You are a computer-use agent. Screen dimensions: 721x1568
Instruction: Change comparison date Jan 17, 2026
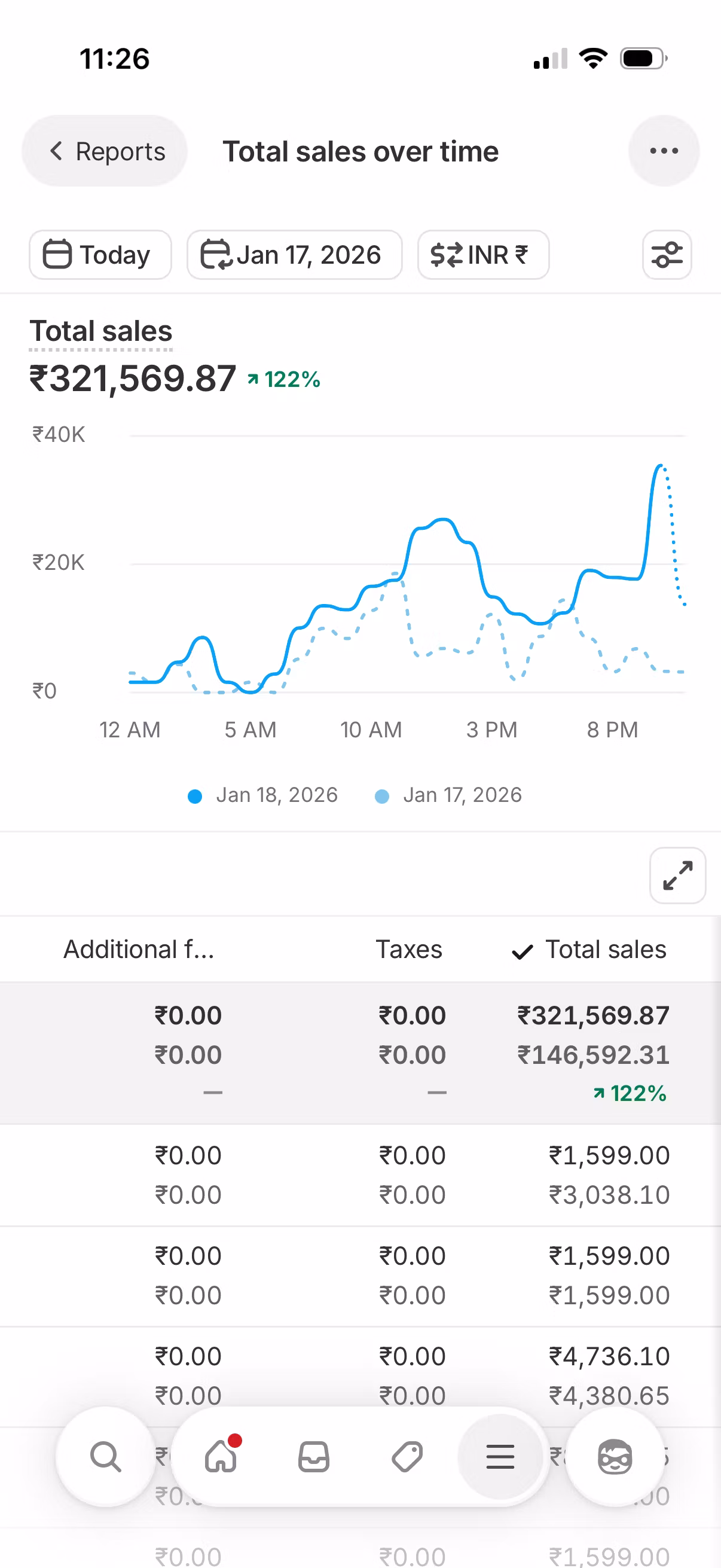coord(294,254)
